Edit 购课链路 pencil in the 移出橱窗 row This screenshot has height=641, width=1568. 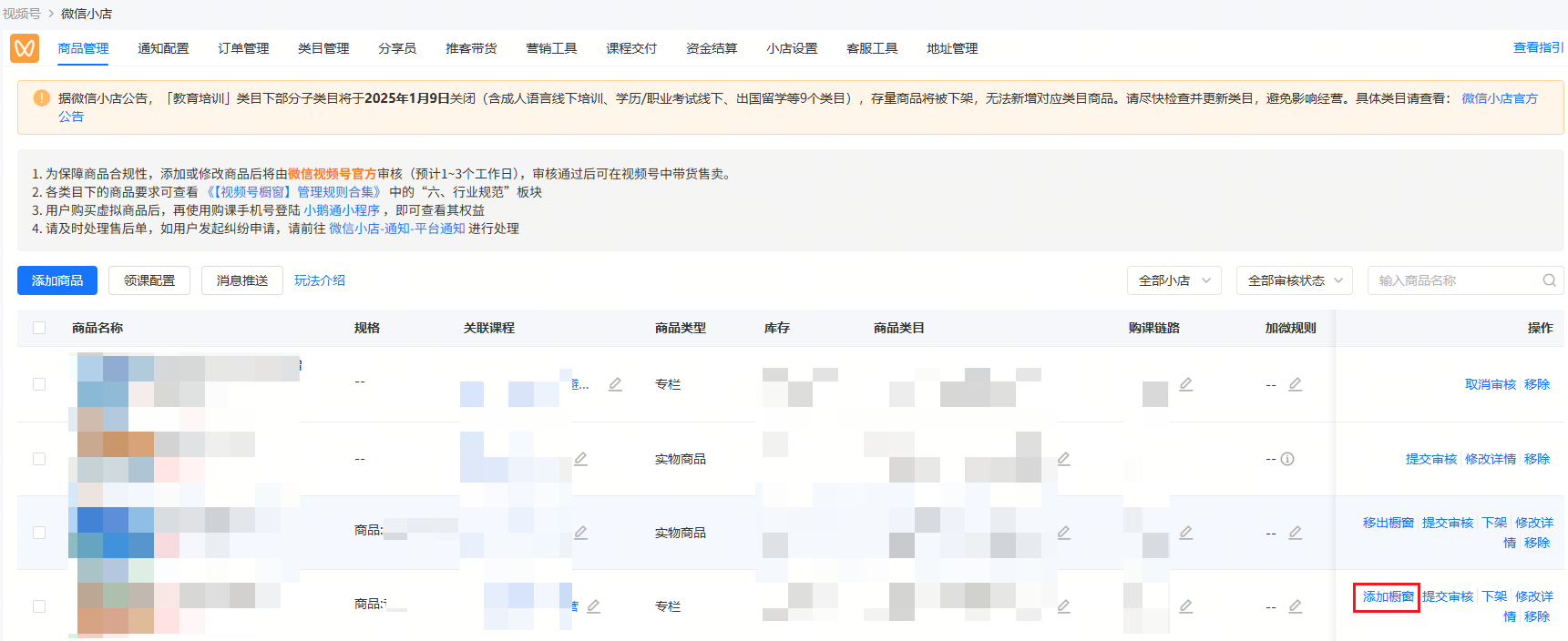point(1185,533)
